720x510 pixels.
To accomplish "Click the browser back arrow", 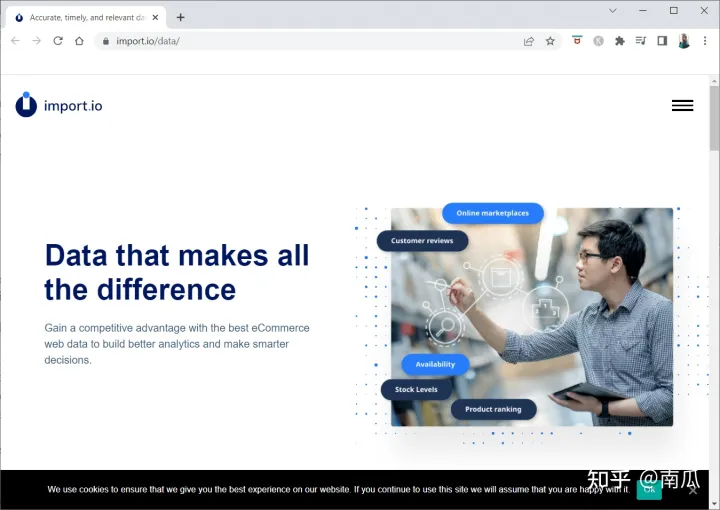I will (x=15, y=41).
